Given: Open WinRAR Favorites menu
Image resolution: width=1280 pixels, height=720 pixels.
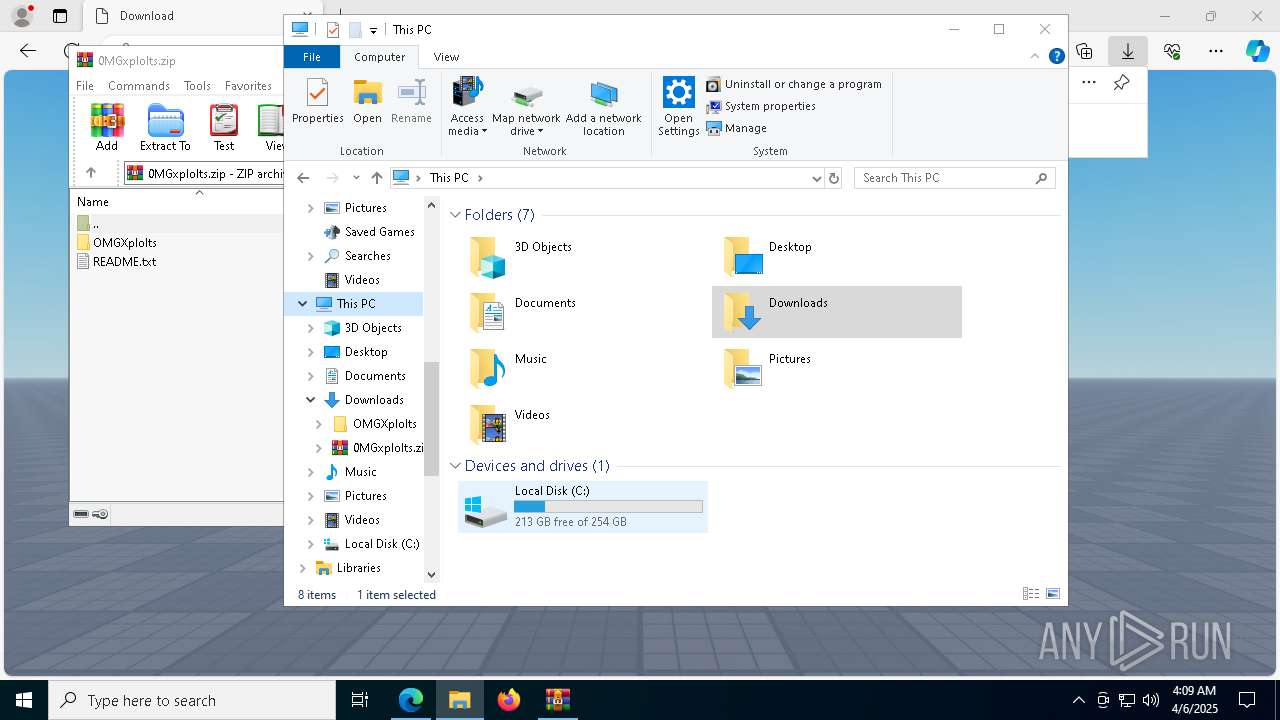Looking at the screenshot, I should [248, 86].
